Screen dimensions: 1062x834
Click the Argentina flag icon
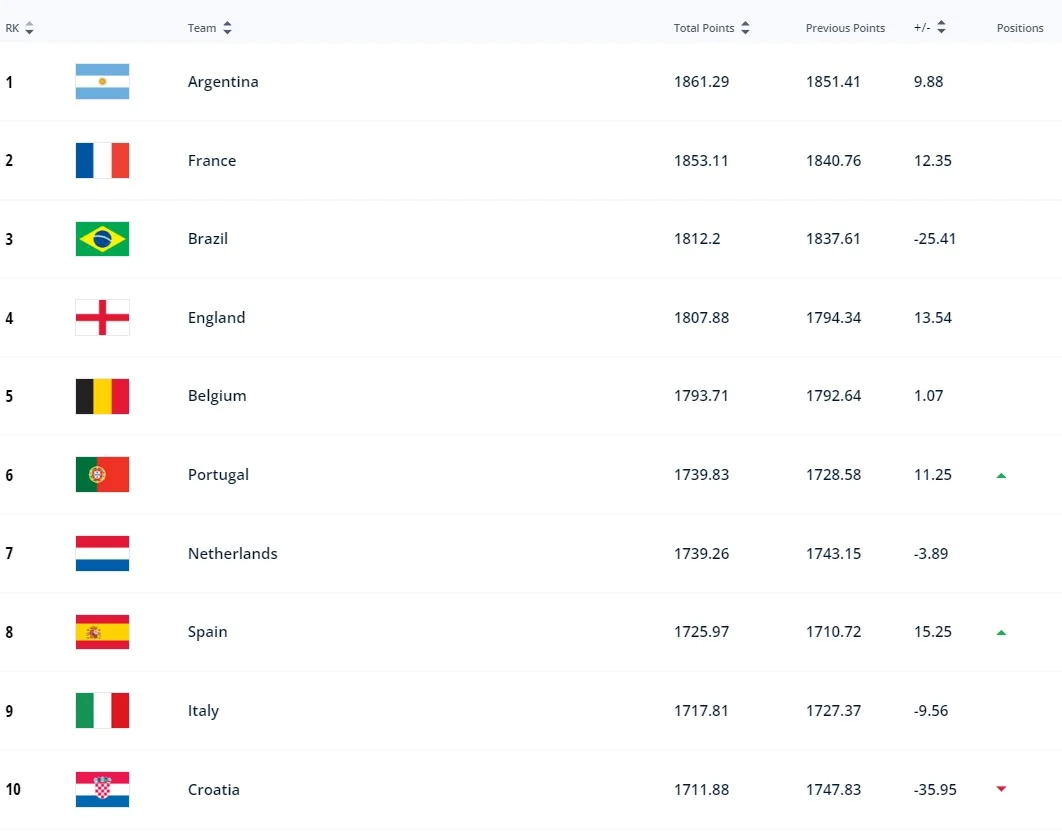click(102, 82)
